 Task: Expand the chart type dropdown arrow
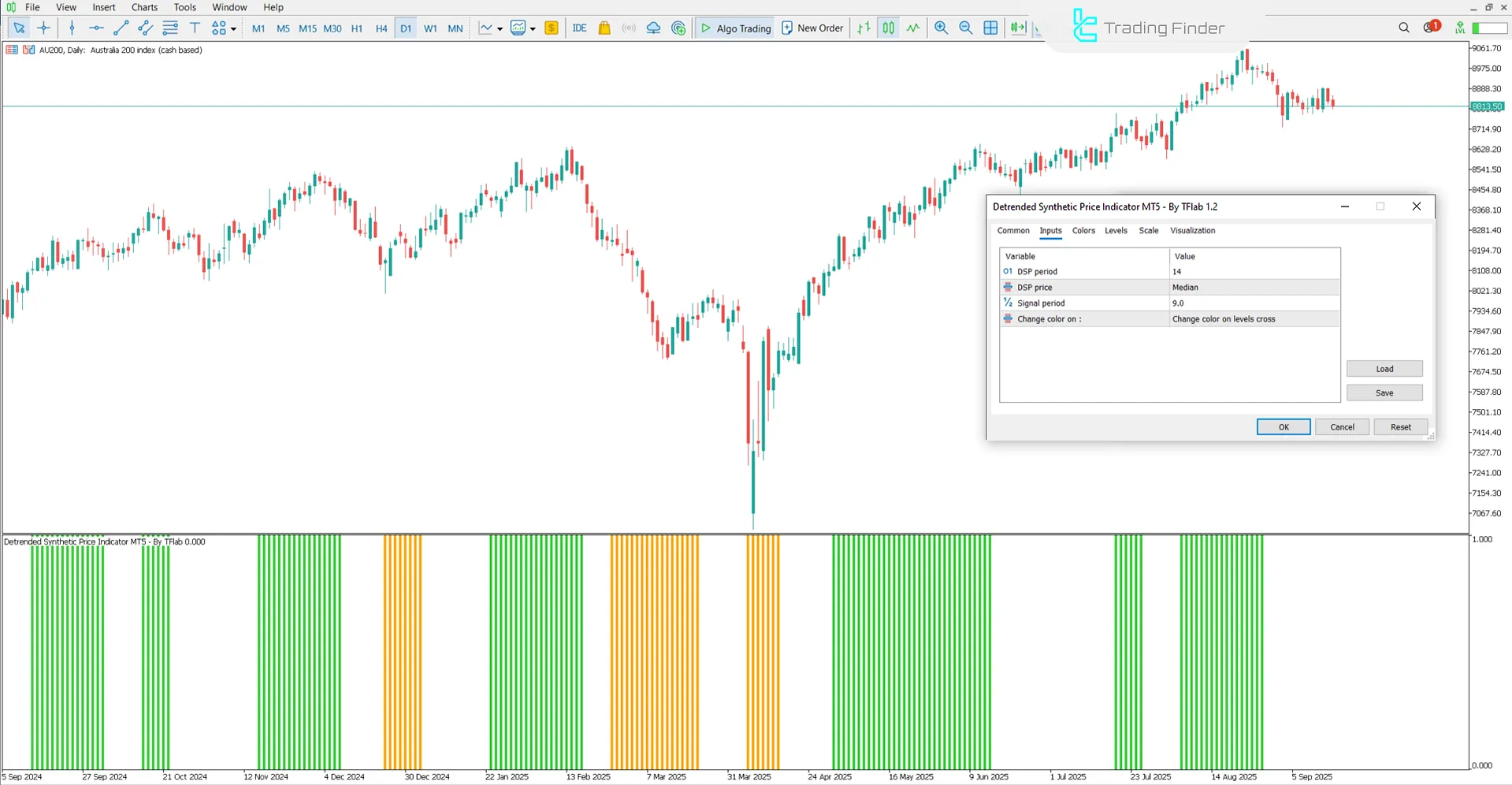500,28
